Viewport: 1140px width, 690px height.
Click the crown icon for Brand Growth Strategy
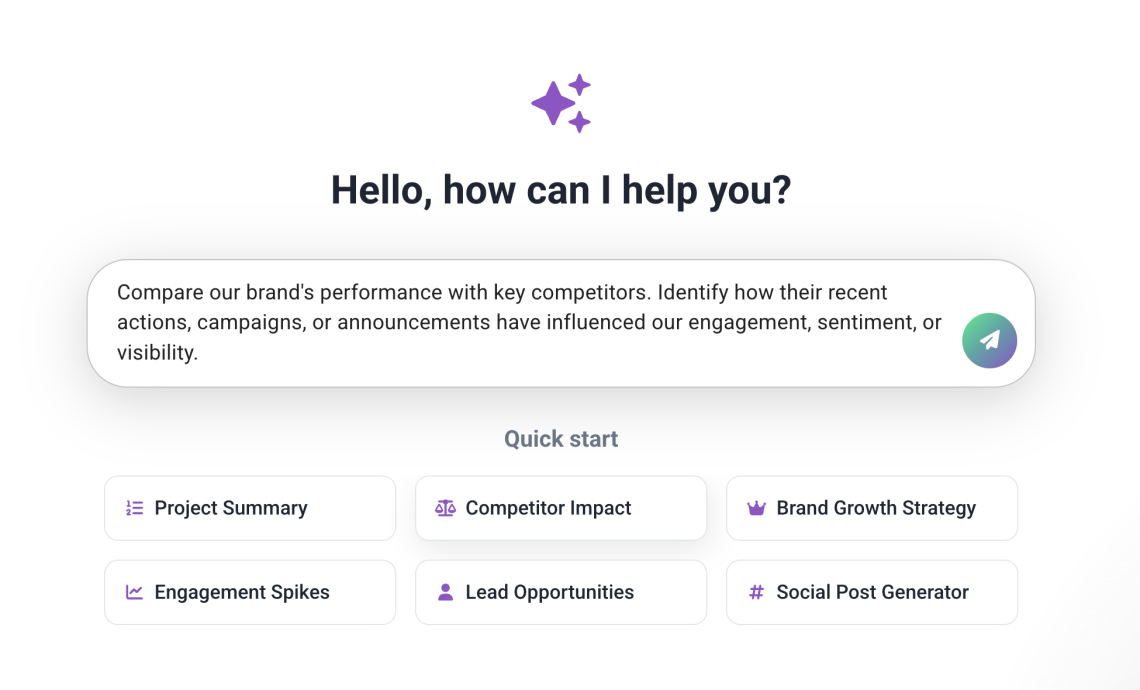point(756,508)
